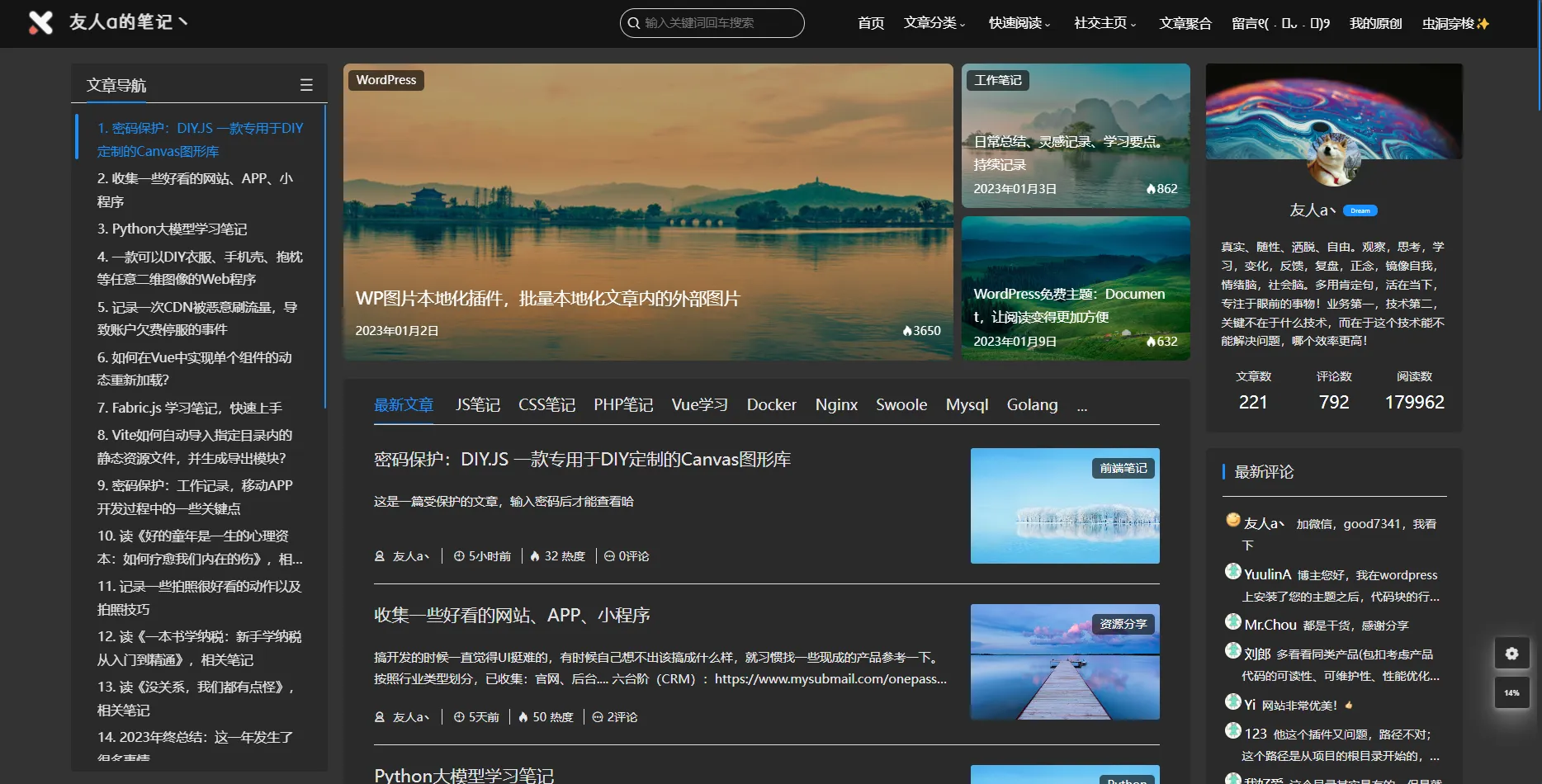Switch to the PHP笔记 tab
Viewport: 1542px width, 784px height.
(623, 404)
